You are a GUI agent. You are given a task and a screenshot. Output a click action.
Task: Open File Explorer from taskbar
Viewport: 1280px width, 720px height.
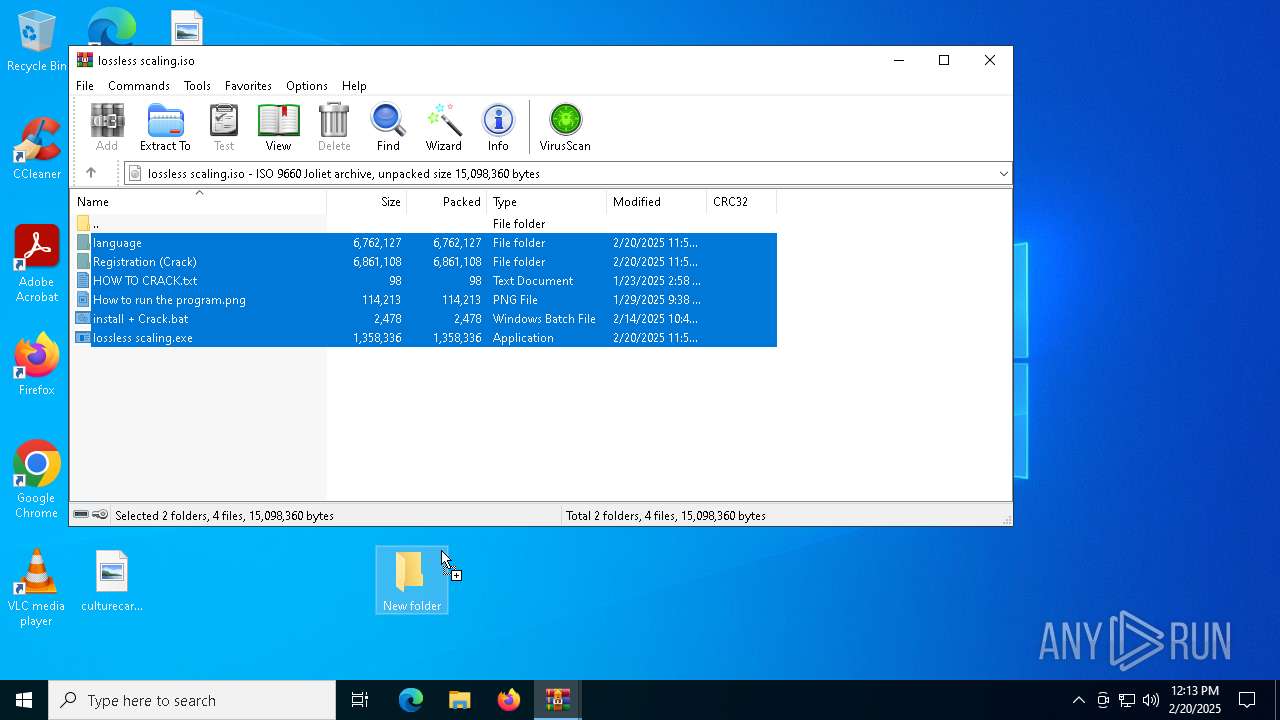click(459, 700)
